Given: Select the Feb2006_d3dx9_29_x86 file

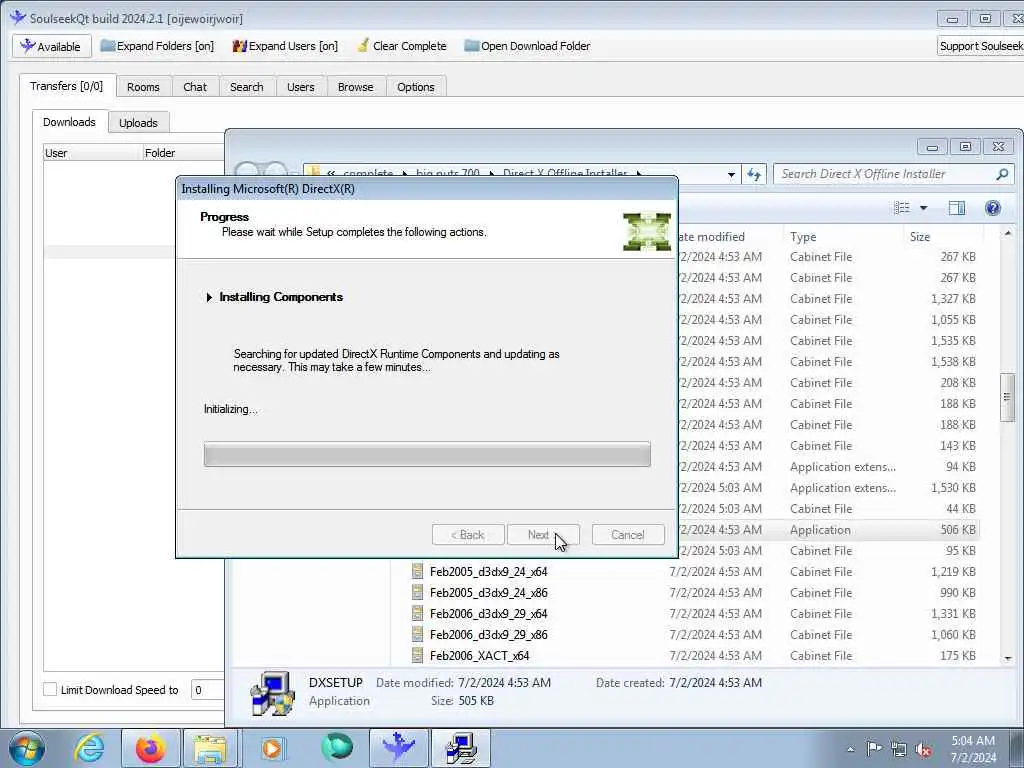Looking at the screenshot, I should coord(488,634).
